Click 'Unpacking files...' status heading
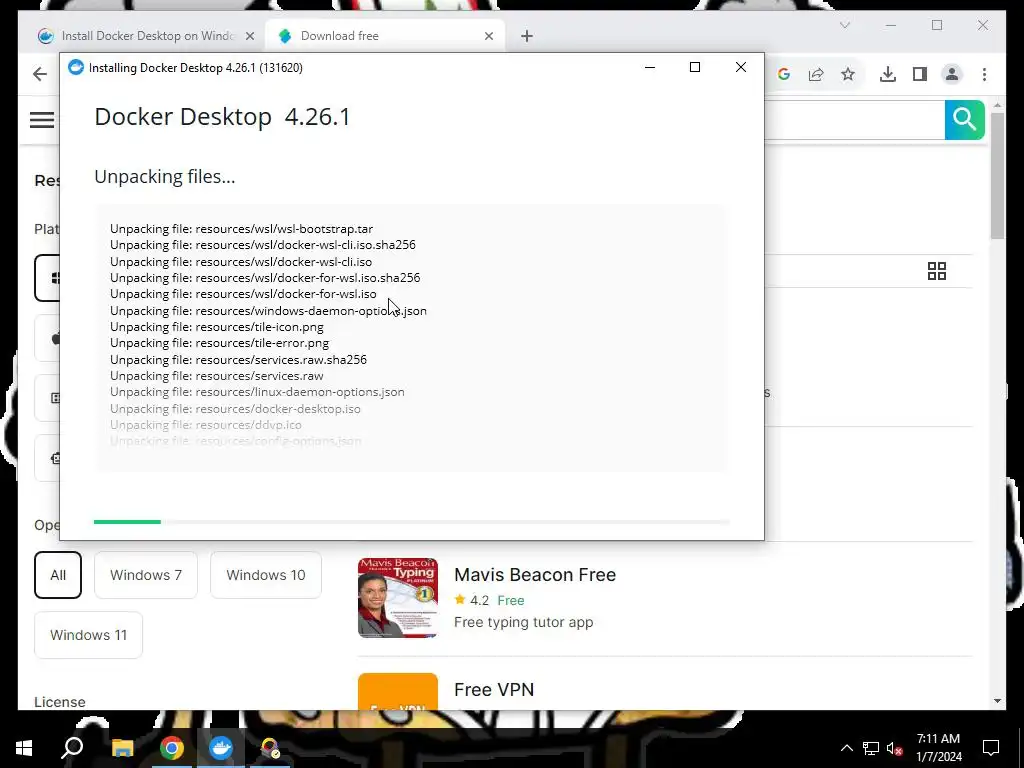The width and height of the screenshot is (1024, 768). point(165,176)
